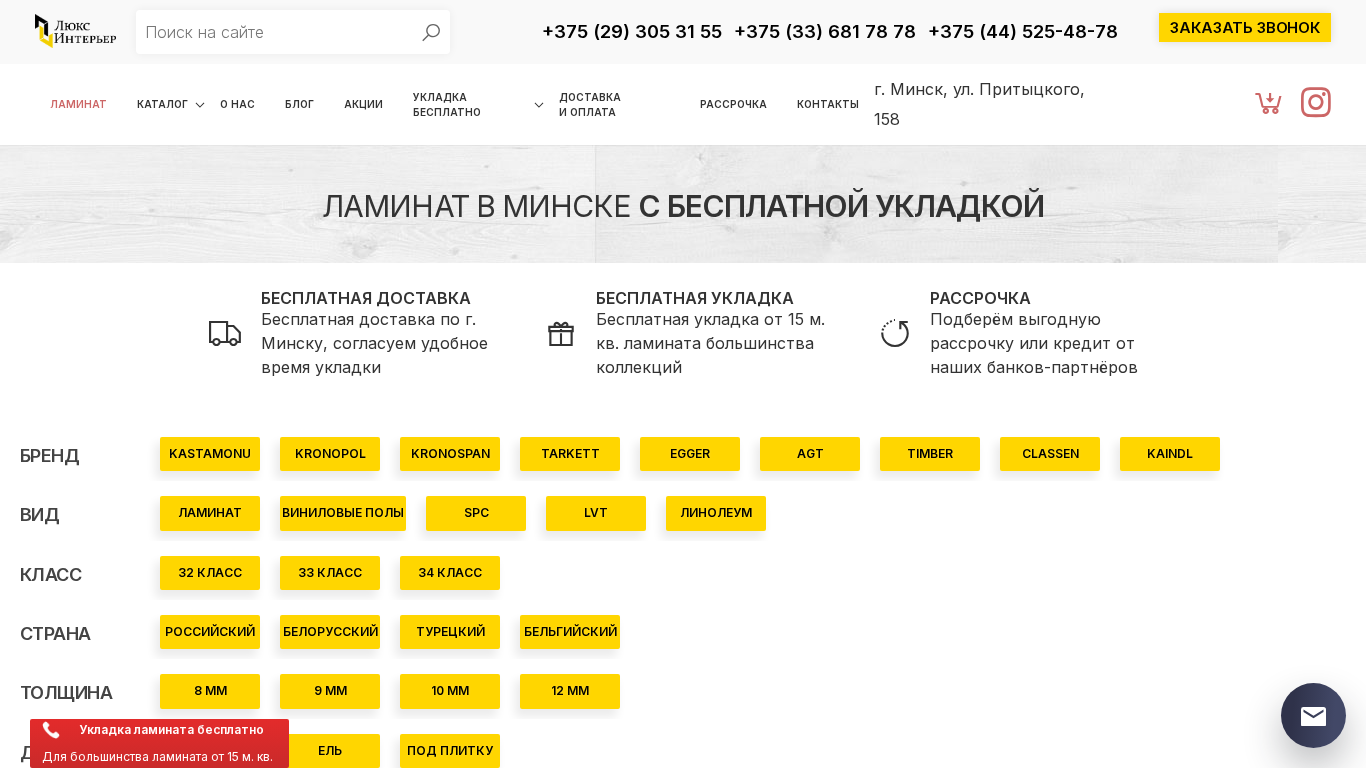Filter by brand Egger
Screen dimensions: 1366x768
[690, 454]
